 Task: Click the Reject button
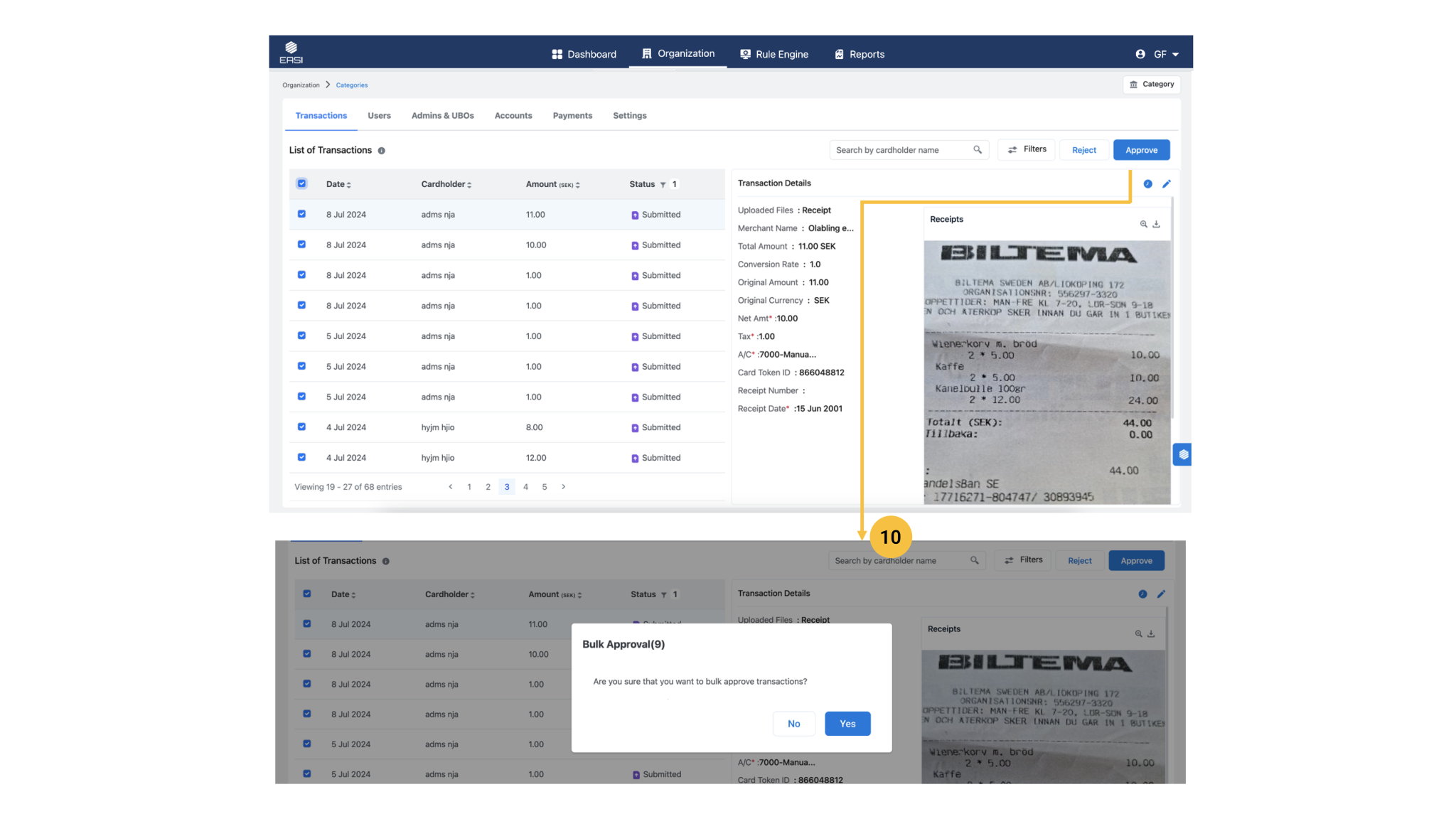tap(1083, 150)
